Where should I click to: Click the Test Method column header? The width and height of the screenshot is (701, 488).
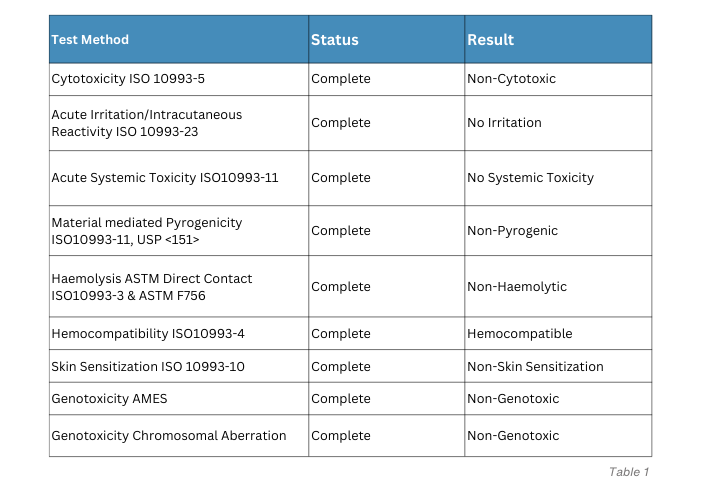(x=179, y=39)
